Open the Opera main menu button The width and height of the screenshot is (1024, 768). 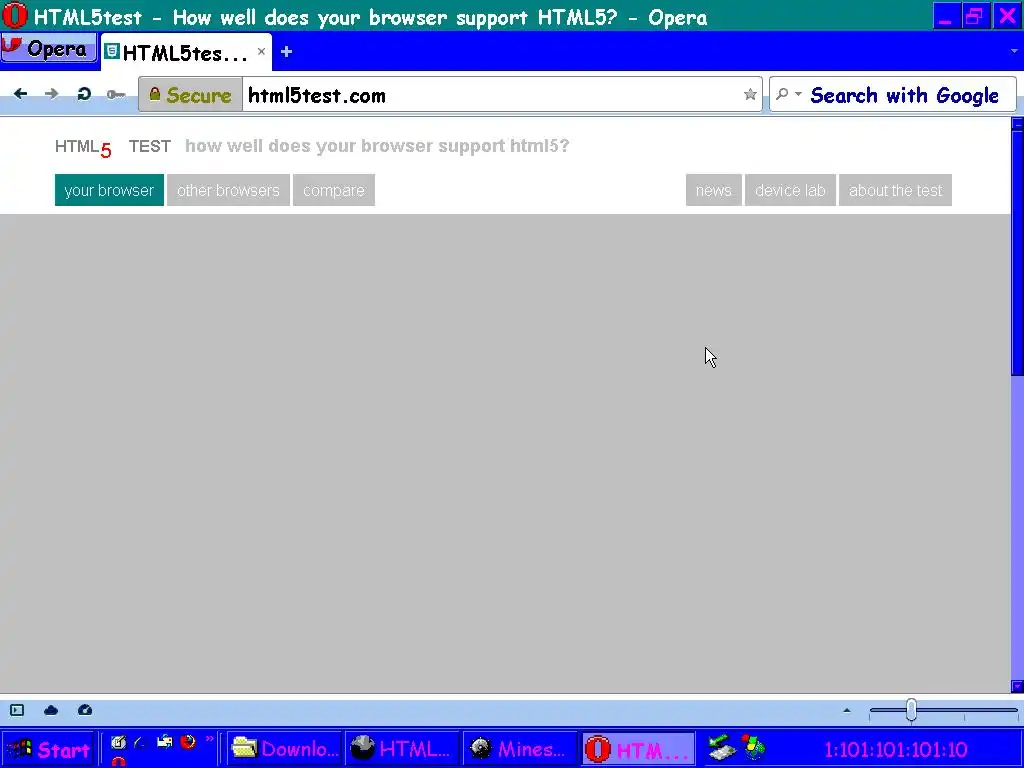tap(48, 49)
